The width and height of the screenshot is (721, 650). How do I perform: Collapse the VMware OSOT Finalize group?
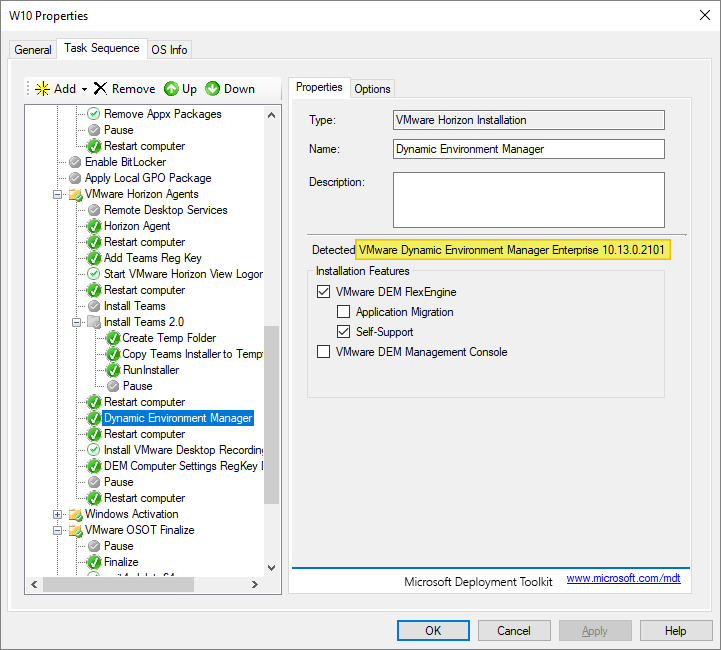click(x=59, y=530)
